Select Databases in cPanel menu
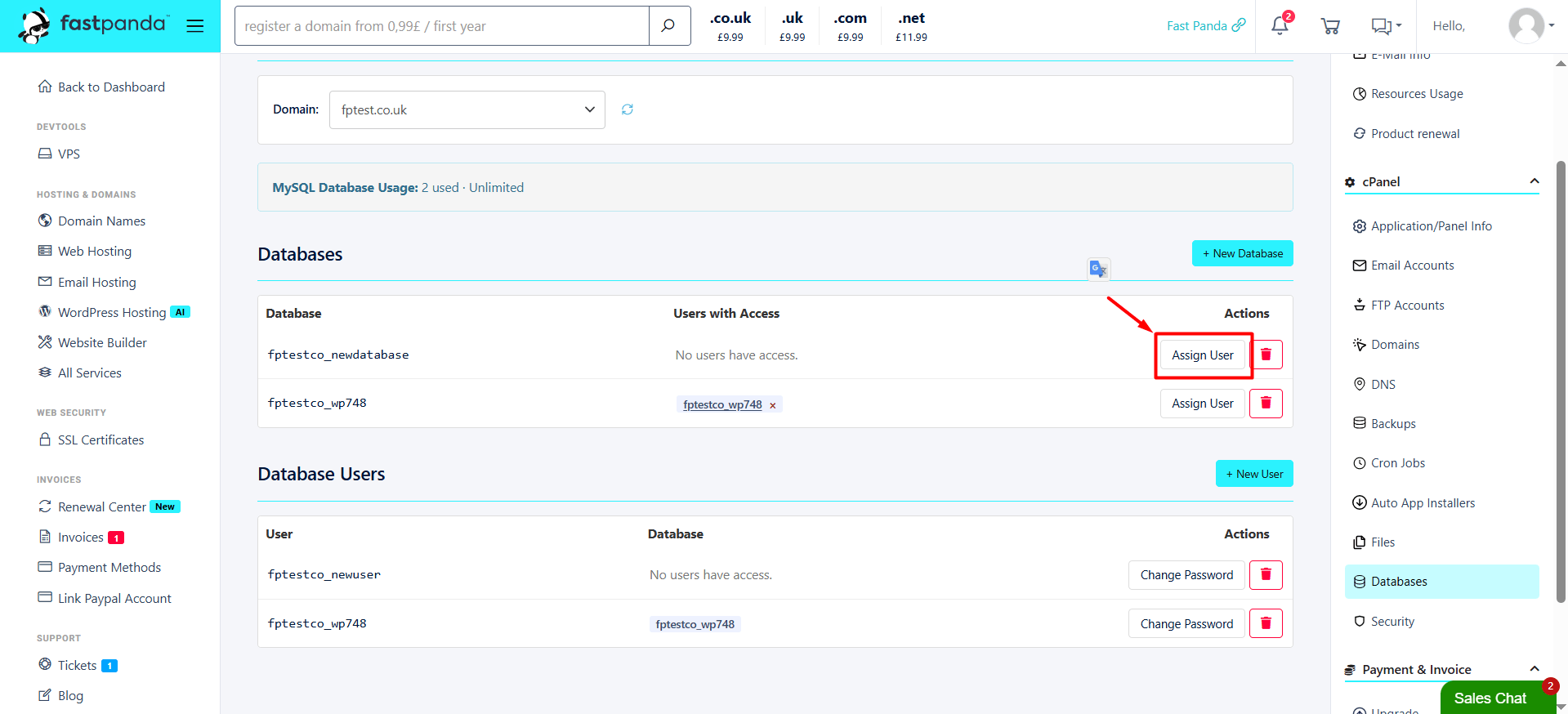Viewport: 1568px width, 714px height. (1442, 582)
